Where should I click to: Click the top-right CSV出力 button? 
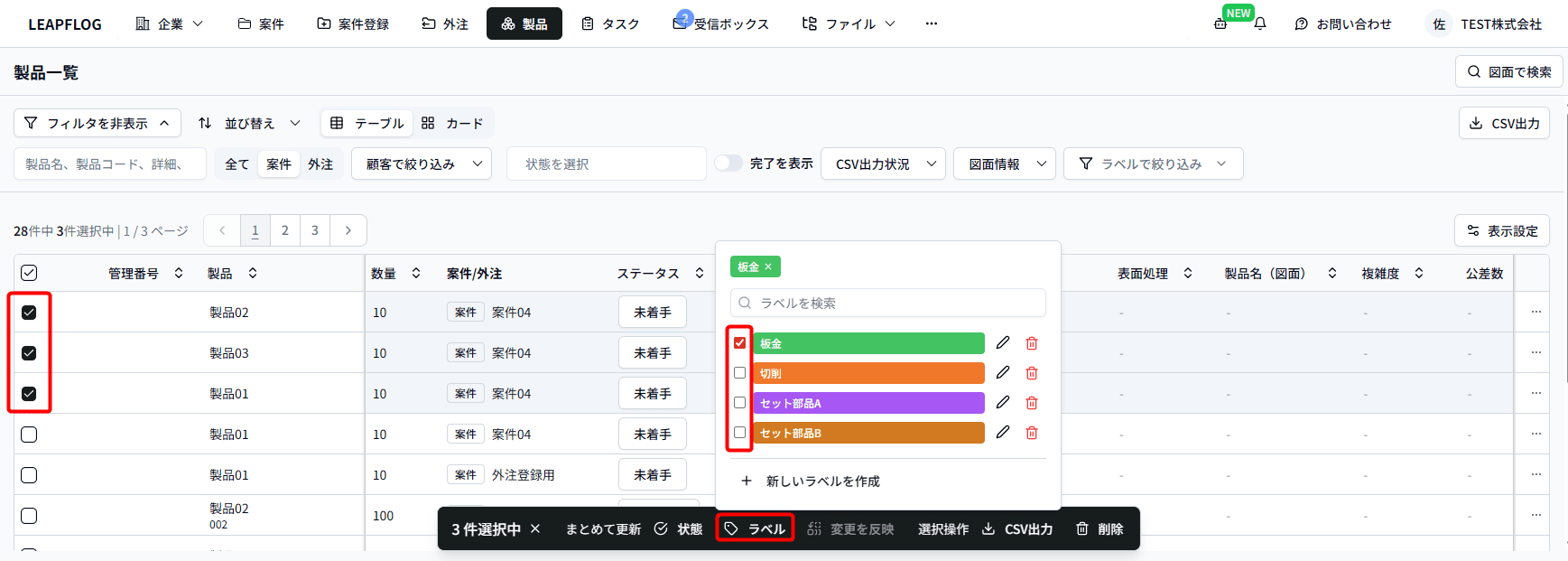click(x=1504, y=123)
